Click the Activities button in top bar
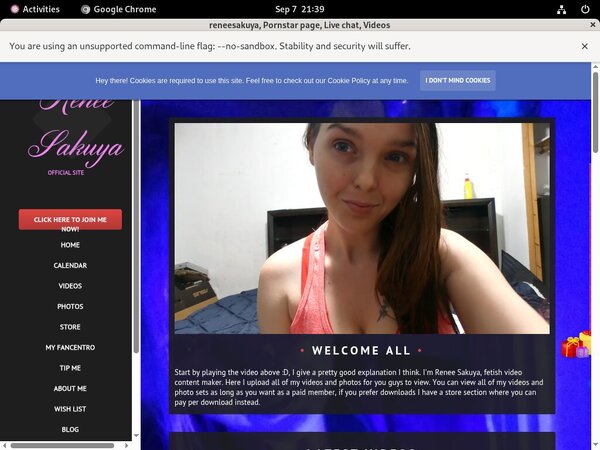The height and width of the screenshot is (450, 600). click(x=35, y=9)
